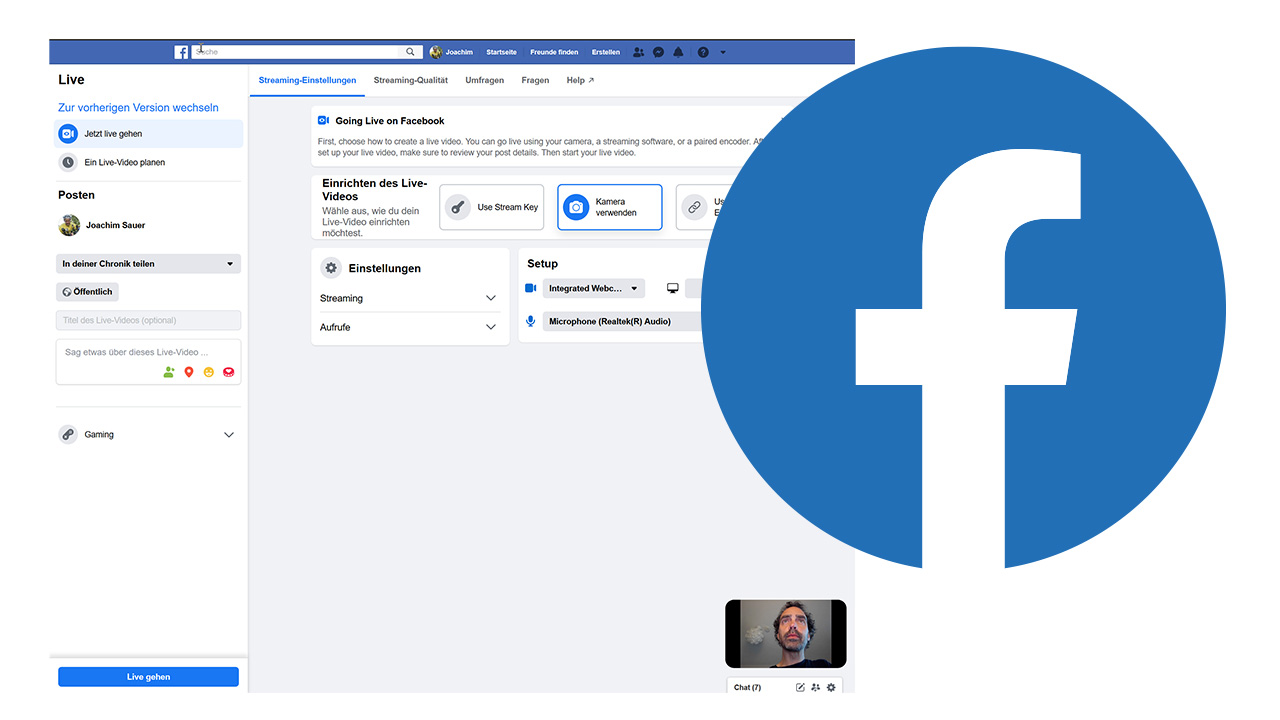The height and width of the screenshot is (720, 1280).
Task: Click Joachim's name in the top bar
Action: coord(459,52)
